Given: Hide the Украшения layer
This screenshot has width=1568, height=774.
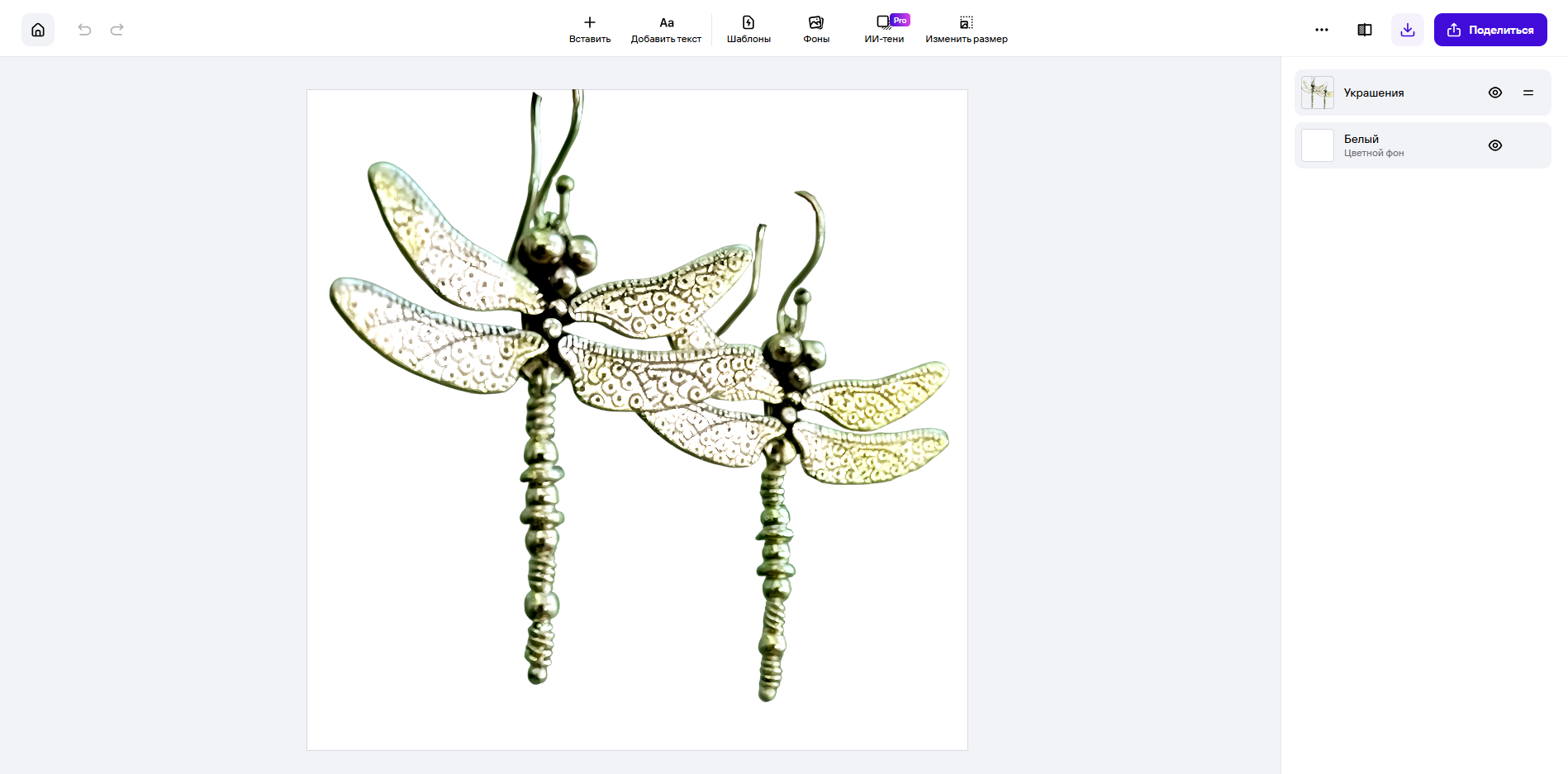Looking at the screenshot, I should coord(1495,93).
